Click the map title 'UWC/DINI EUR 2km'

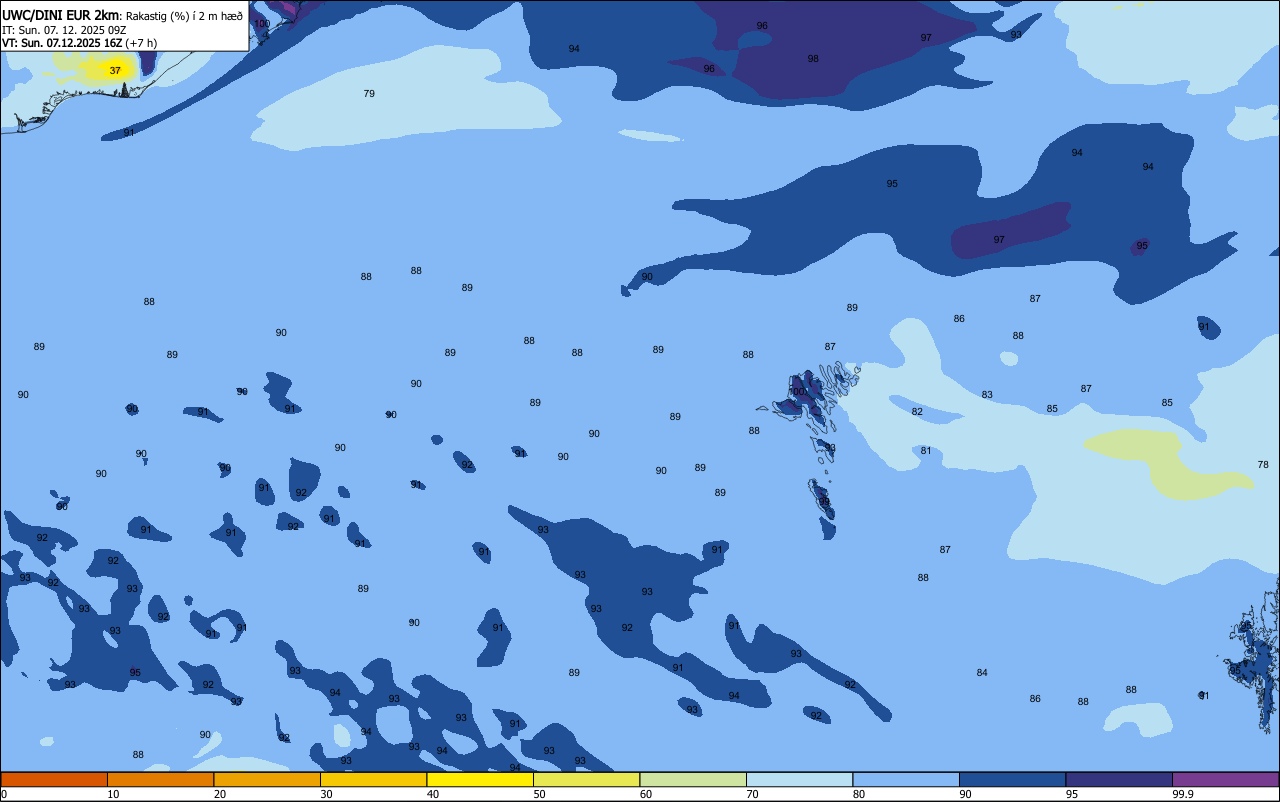61,15
